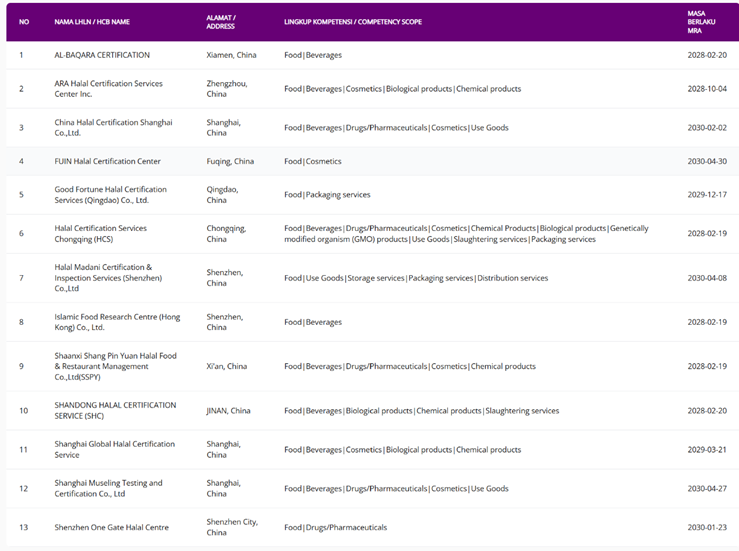Click the Shenzhen City, China address cell

tap(232, 527)
